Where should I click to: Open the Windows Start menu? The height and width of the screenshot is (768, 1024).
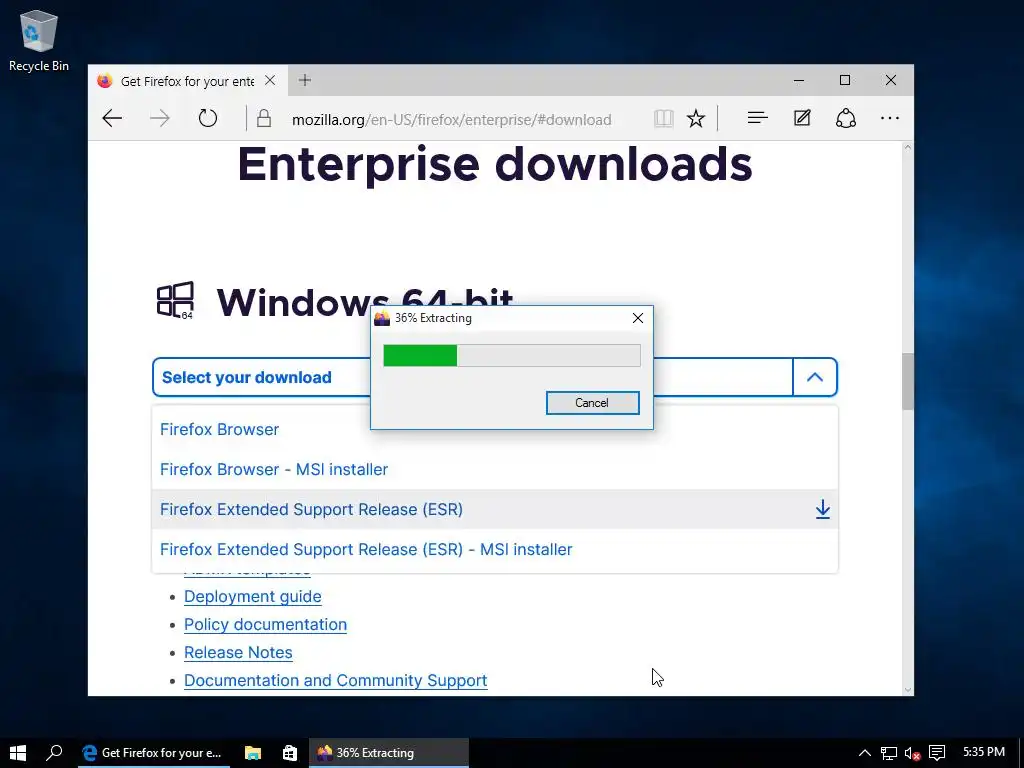[18, 753]
